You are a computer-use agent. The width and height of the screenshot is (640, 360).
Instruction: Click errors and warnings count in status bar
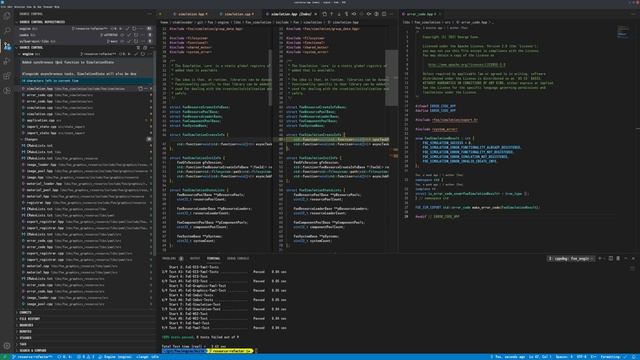(86, 357)
